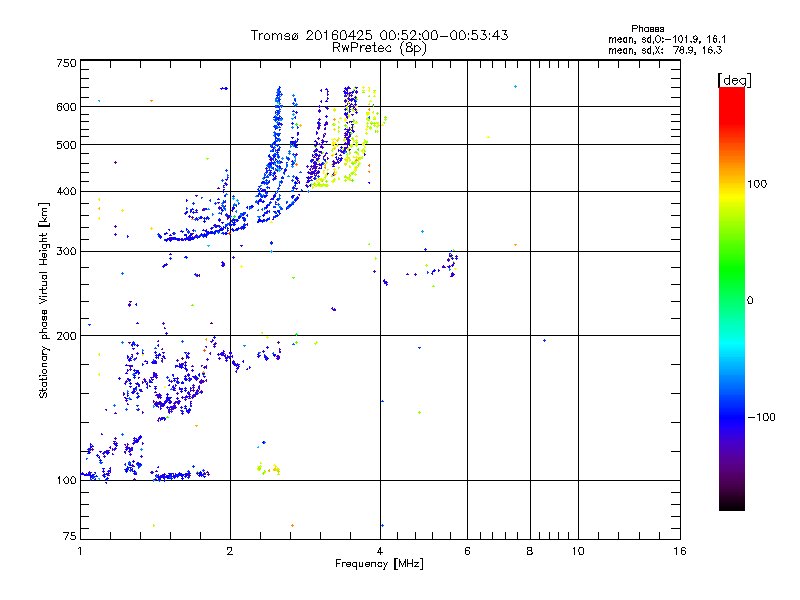
Task: Click the x-axis label 'Frequency [MHz]'
Action: pos(379,564)
